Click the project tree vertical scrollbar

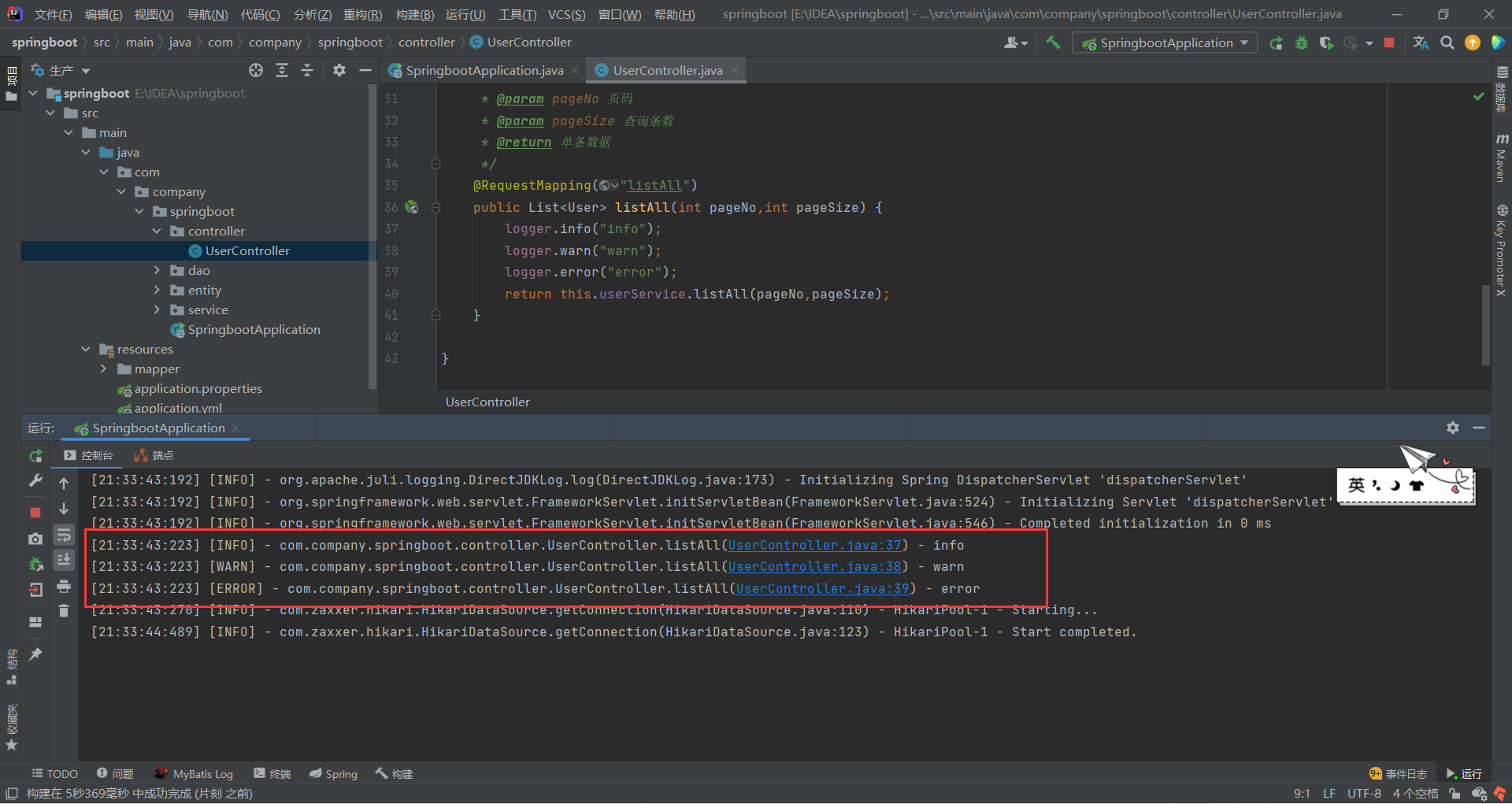pos(372,236)
